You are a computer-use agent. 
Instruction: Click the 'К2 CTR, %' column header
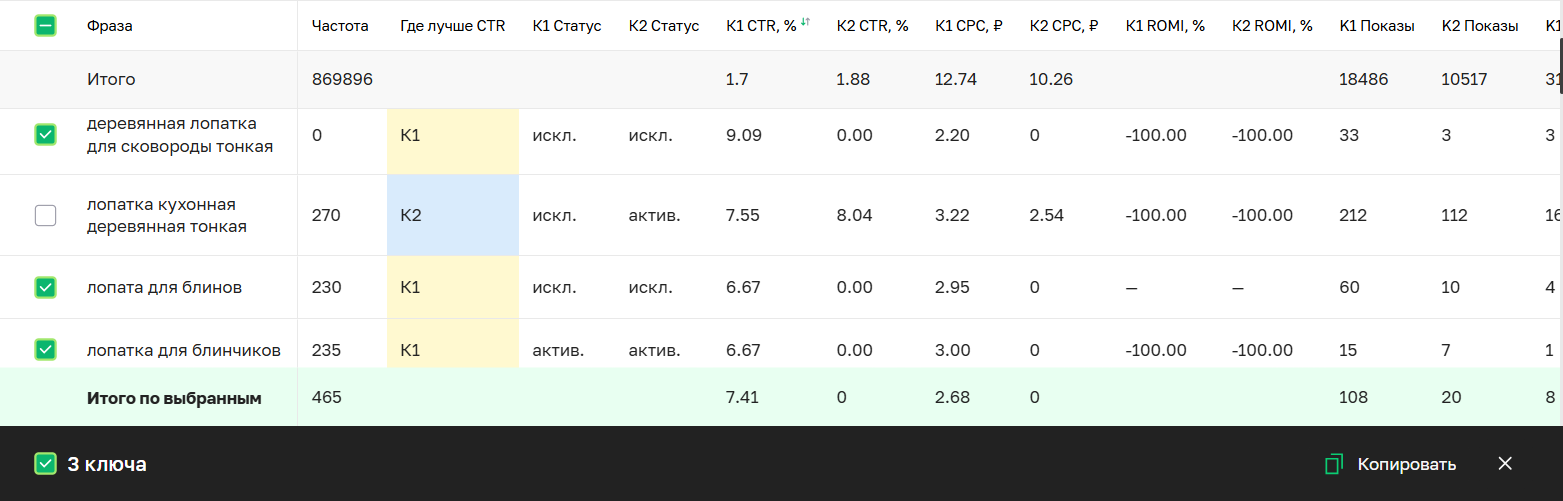point(872,26)
